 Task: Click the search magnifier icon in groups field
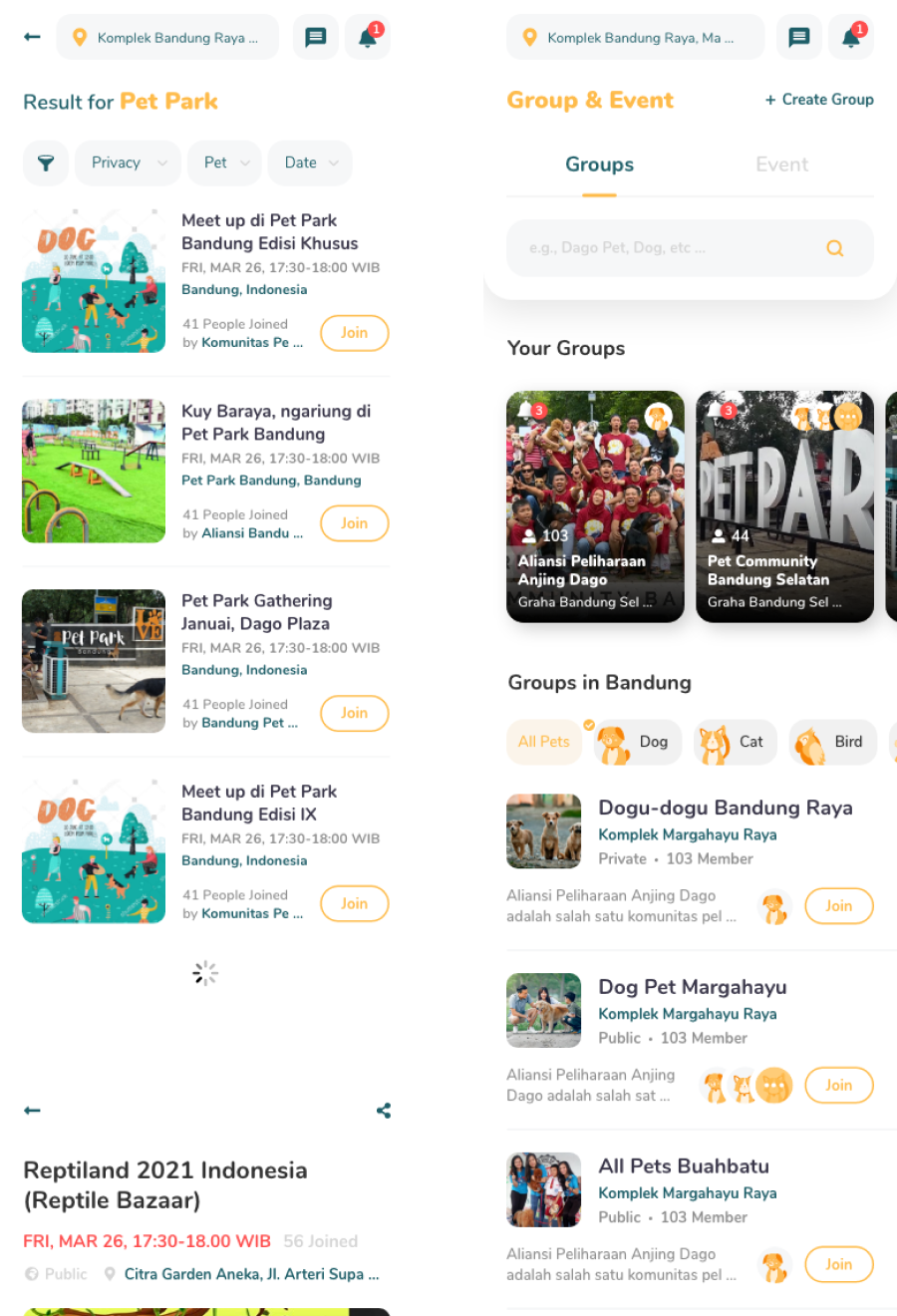835,248
